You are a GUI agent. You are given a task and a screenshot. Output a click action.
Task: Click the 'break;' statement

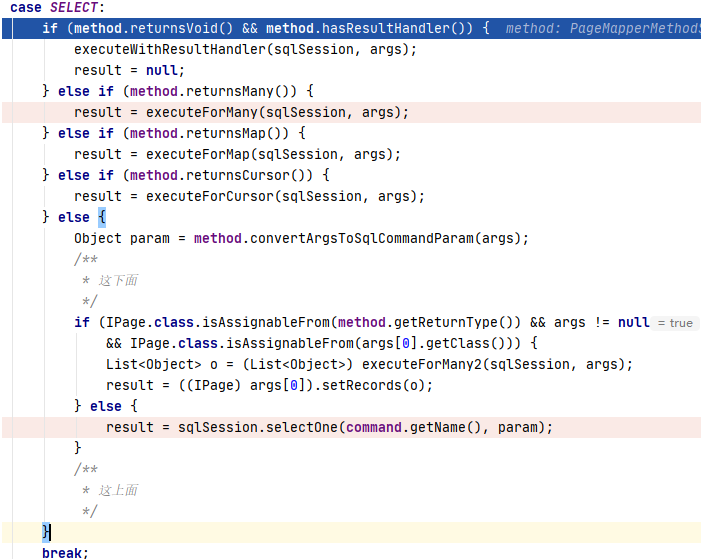tap(65, 553)
